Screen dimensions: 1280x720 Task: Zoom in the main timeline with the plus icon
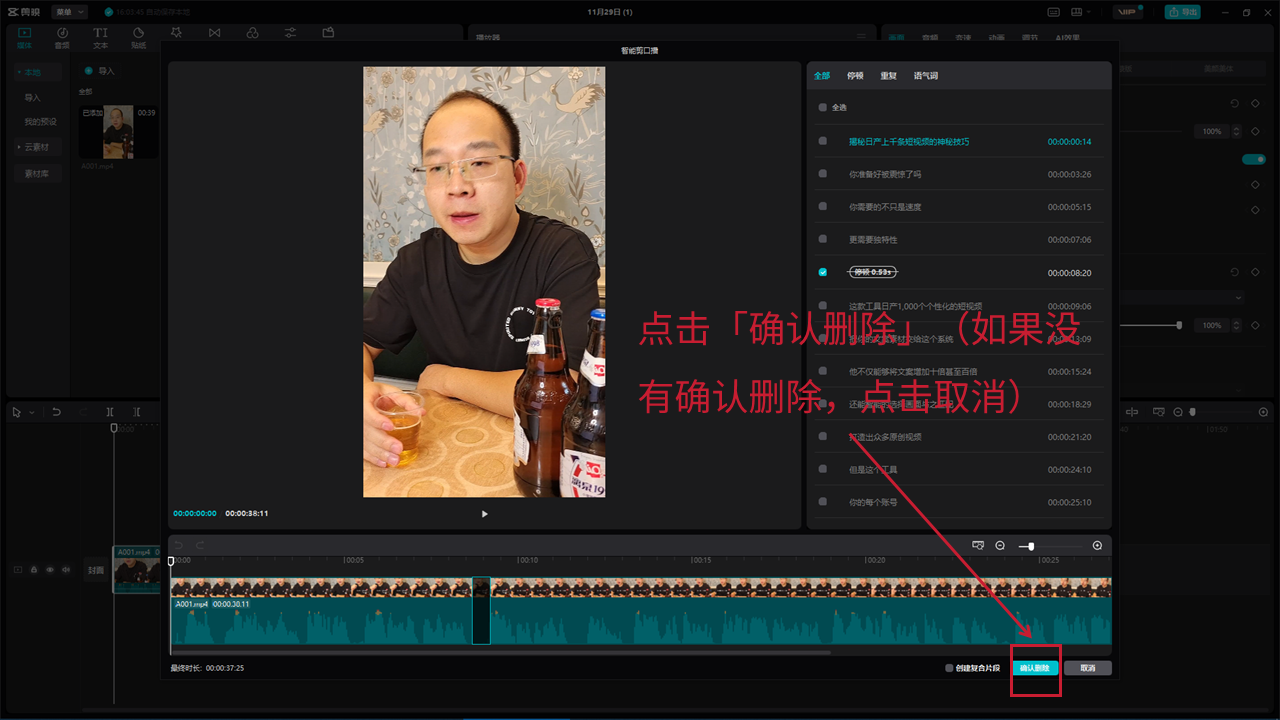click(1263, 412)
